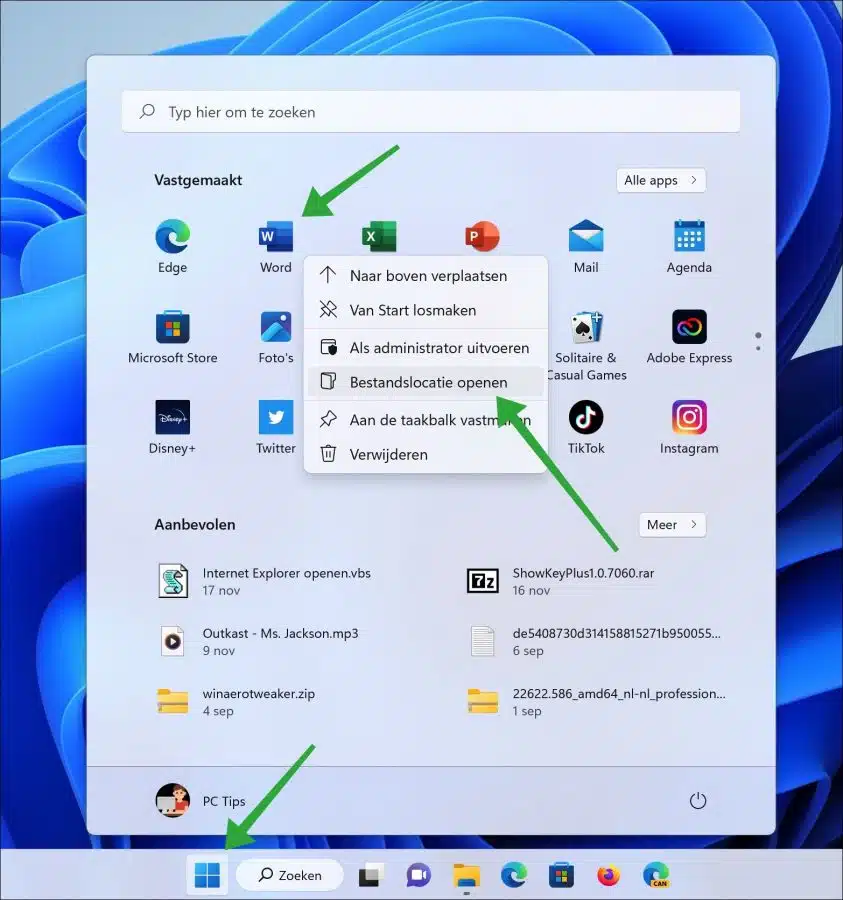The width and height of the screenshot is (843, 900).
Task: Select 'Naar boven verplaatsen' in context menu
Action: point(425,276)
